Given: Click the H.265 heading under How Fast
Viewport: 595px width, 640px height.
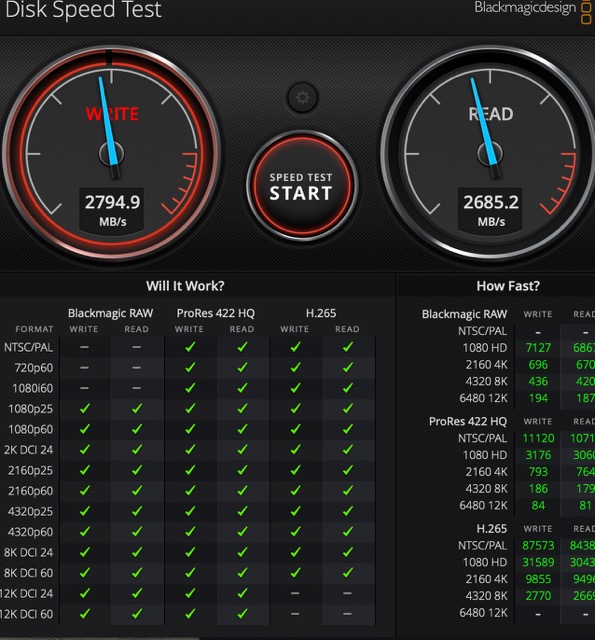Looking at the screenshot, I should point(491,529).
